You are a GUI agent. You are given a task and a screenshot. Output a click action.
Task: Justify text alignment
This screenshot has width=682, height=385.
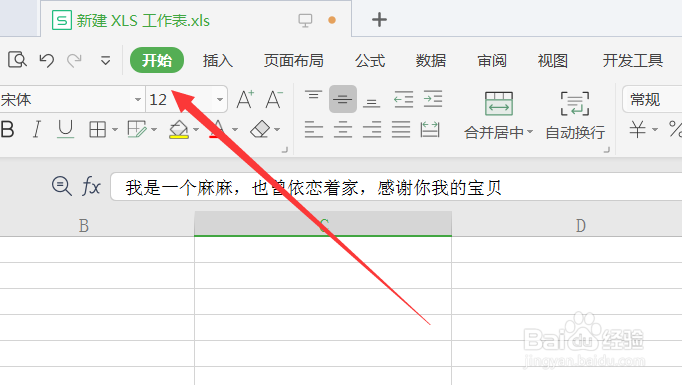pos(401,130)
